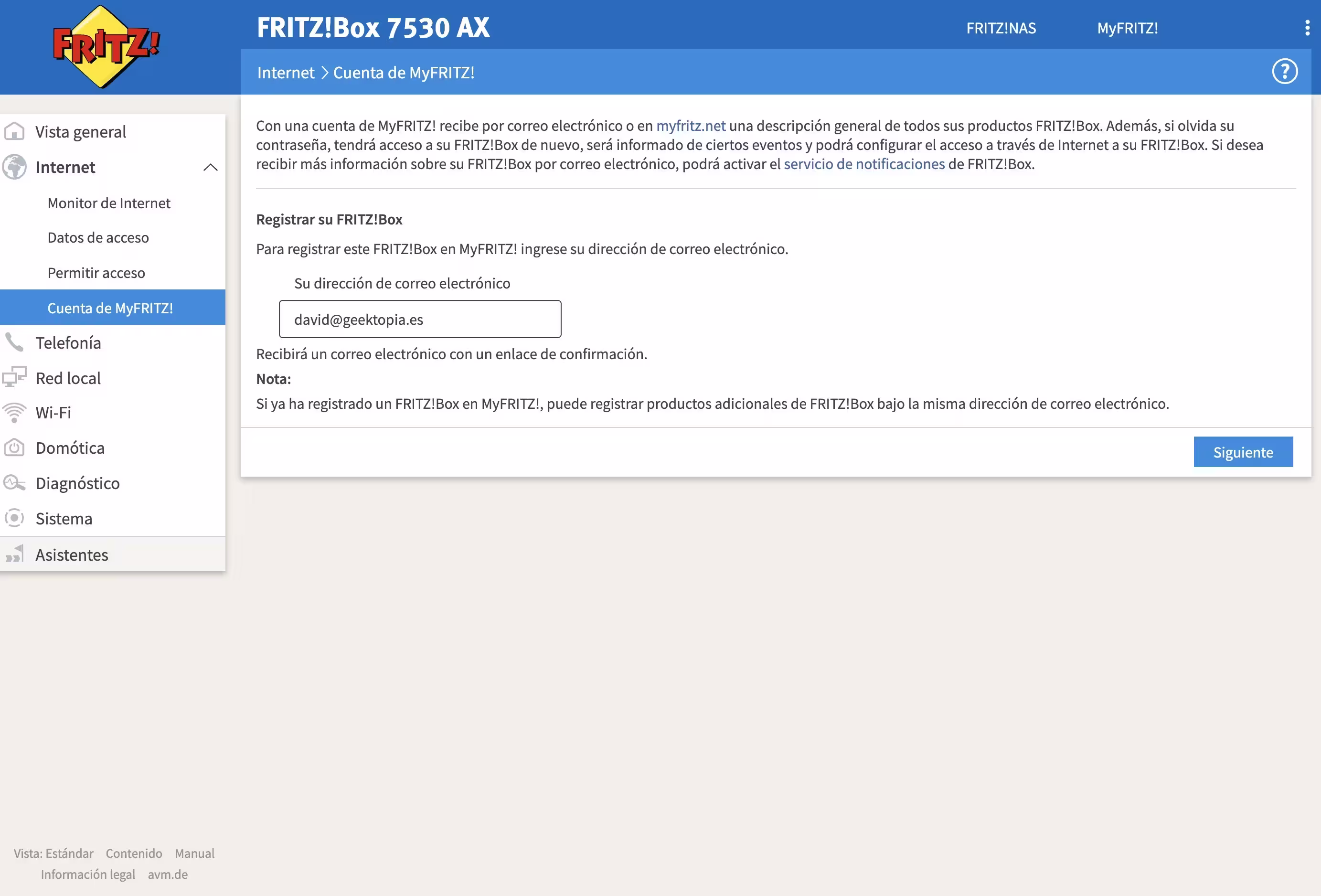
Task: Open Manual footer link
Action: (194, 853)
